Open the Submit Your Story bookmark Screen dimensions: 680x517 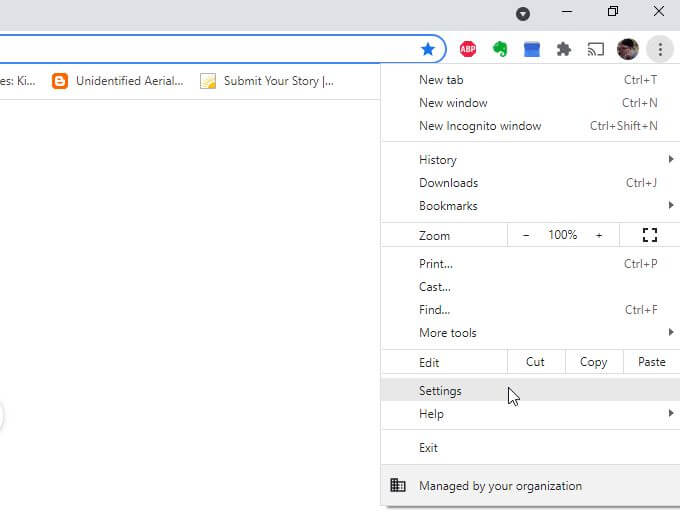(267, 81)
